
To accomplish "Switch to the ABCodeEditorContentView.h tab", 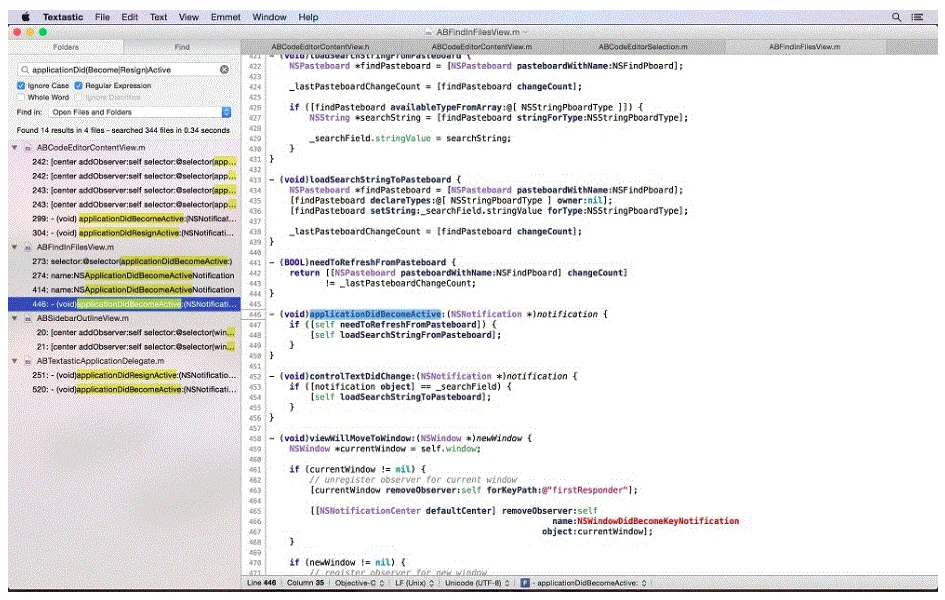I will (320, 46).
